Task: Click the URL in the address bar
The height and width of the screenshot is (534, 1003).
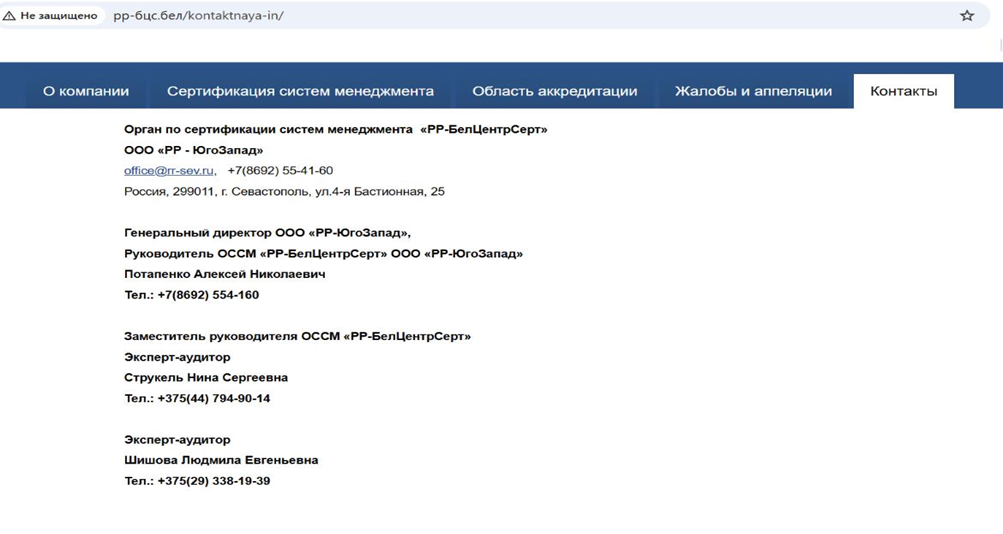Action: [198, 16]
